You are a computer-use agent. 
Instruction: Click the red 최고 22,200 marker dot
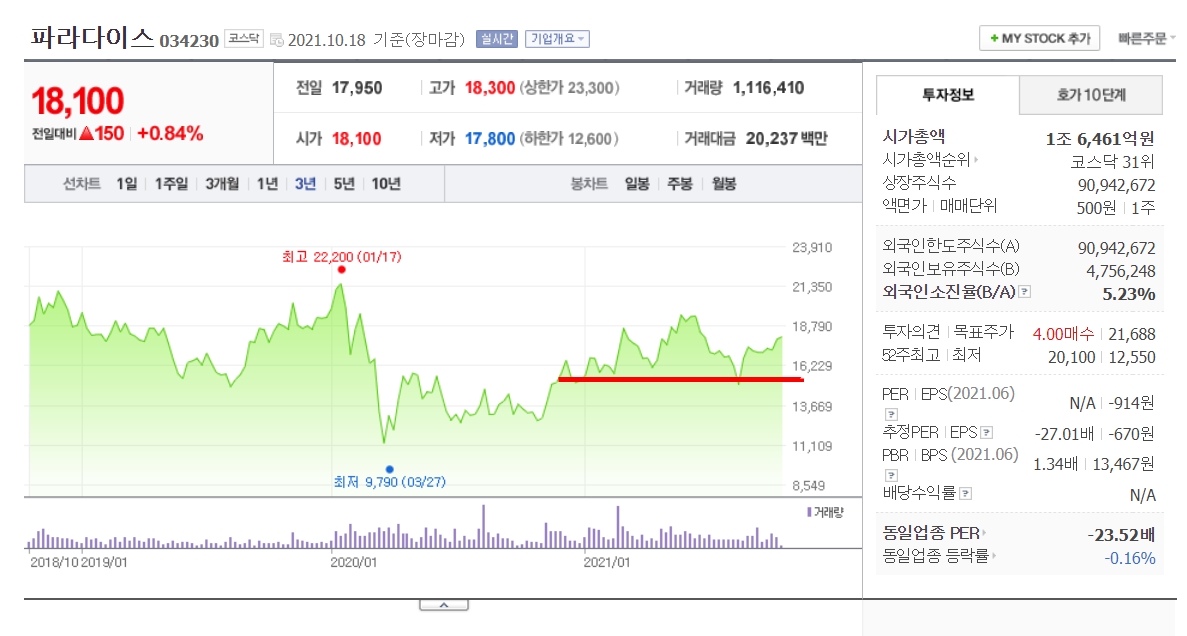tap(341, 270)
